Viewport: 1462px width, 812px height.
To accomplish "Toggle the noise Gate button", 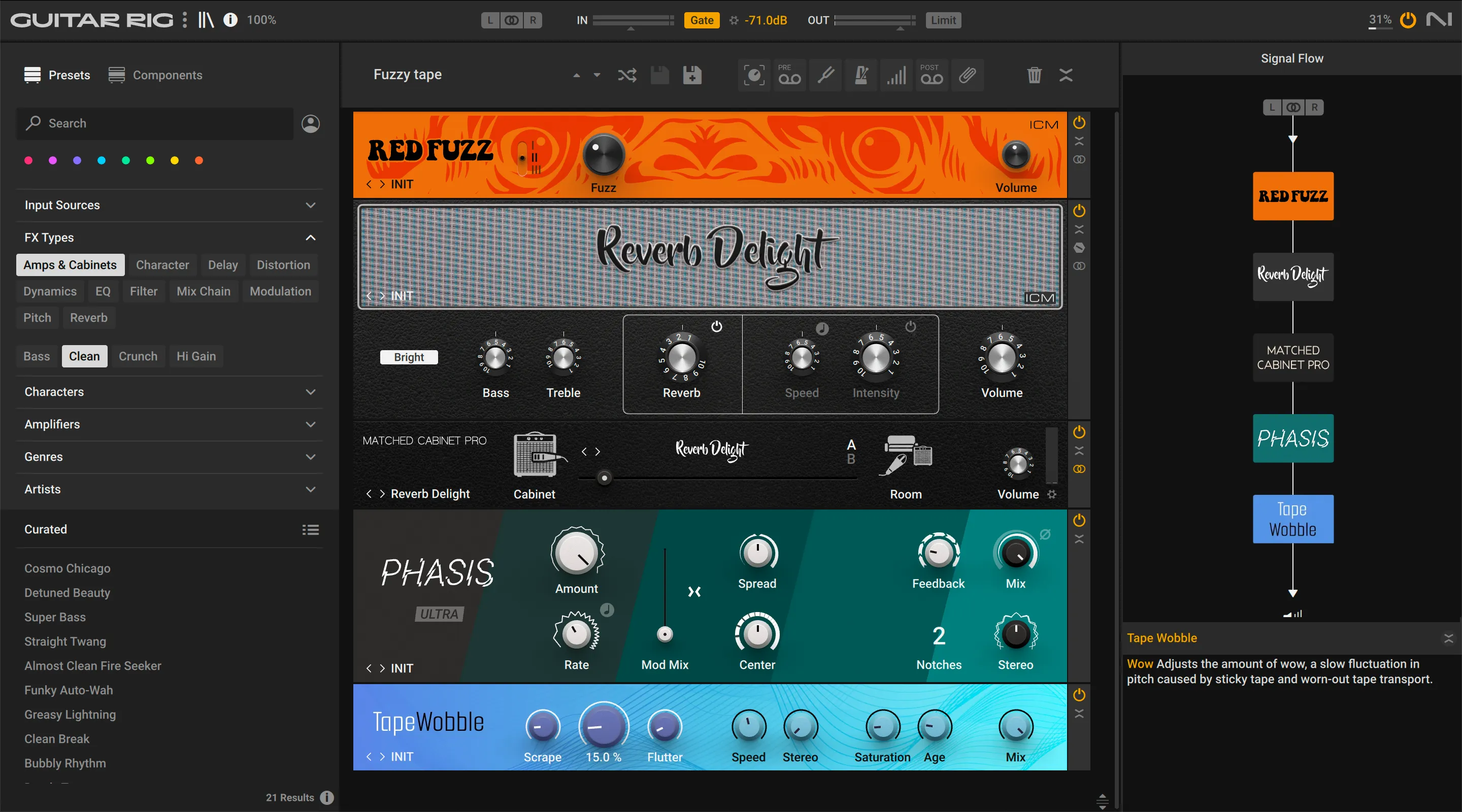I will click(x=702, y=20).
